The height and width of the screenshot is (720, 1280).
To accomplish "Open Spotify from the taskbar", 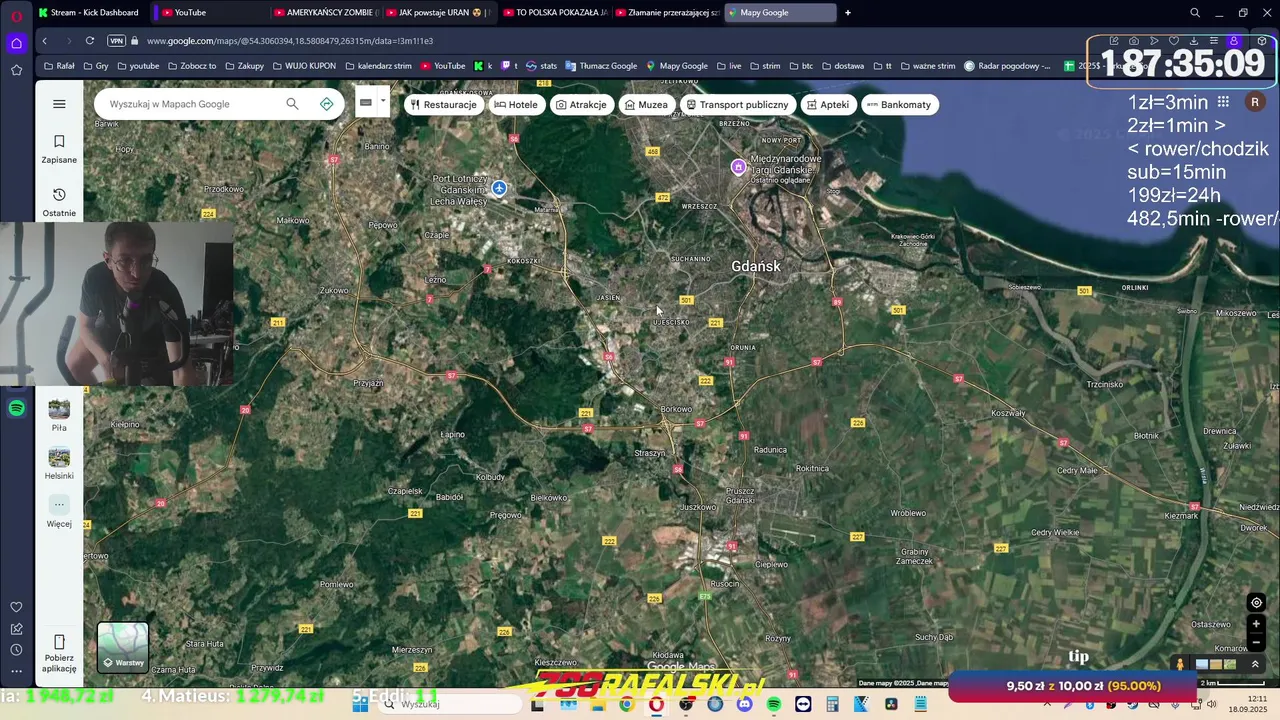I will 774,704.
